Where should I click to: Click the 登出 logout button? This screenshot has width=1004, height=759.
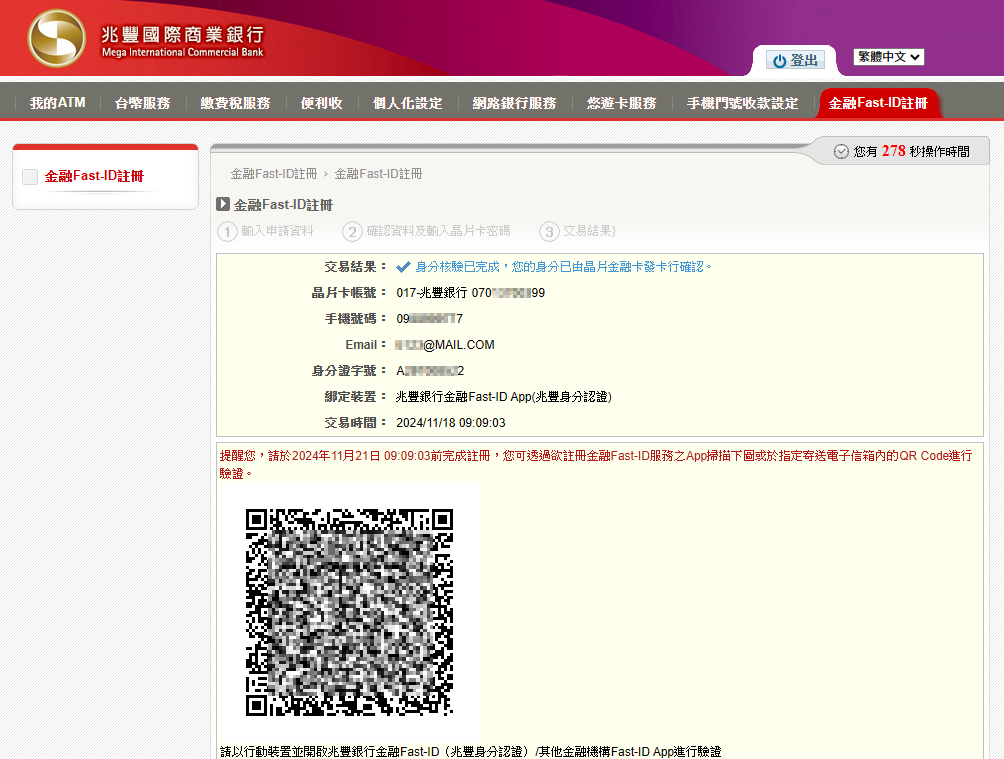796,61
